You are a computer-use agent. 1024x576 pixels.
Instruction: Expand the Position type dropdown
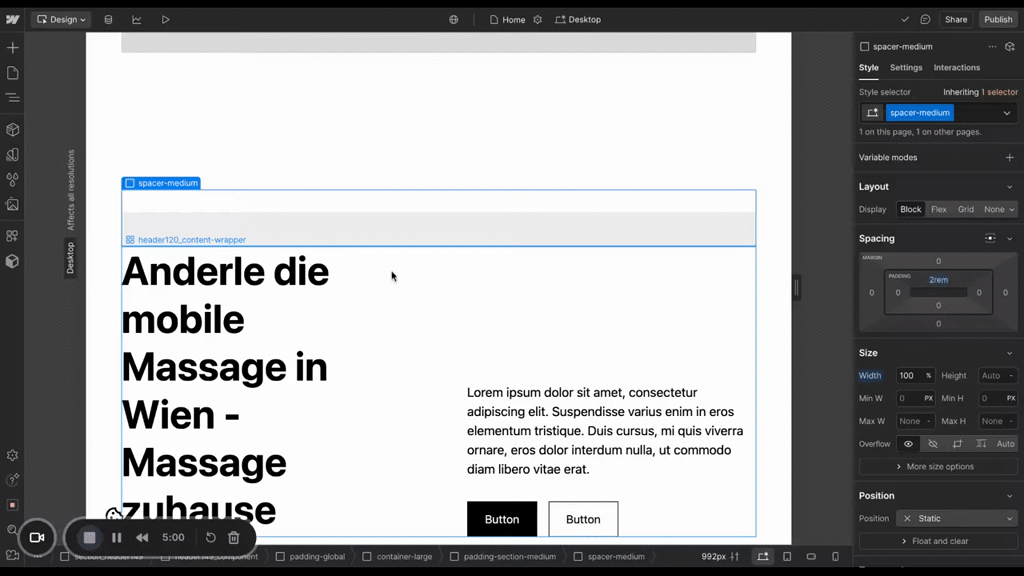pos(956,518)
